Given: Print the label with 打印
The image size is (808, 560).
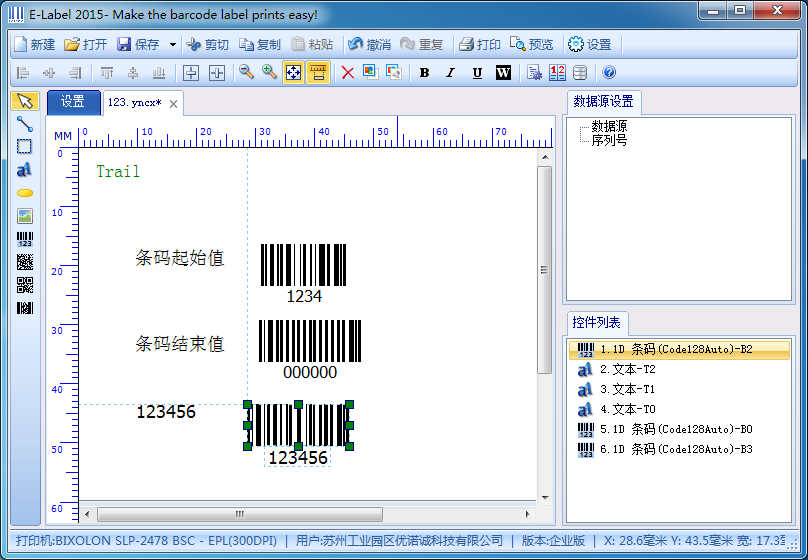Looking at the screenshot, I should click(480, 45).
